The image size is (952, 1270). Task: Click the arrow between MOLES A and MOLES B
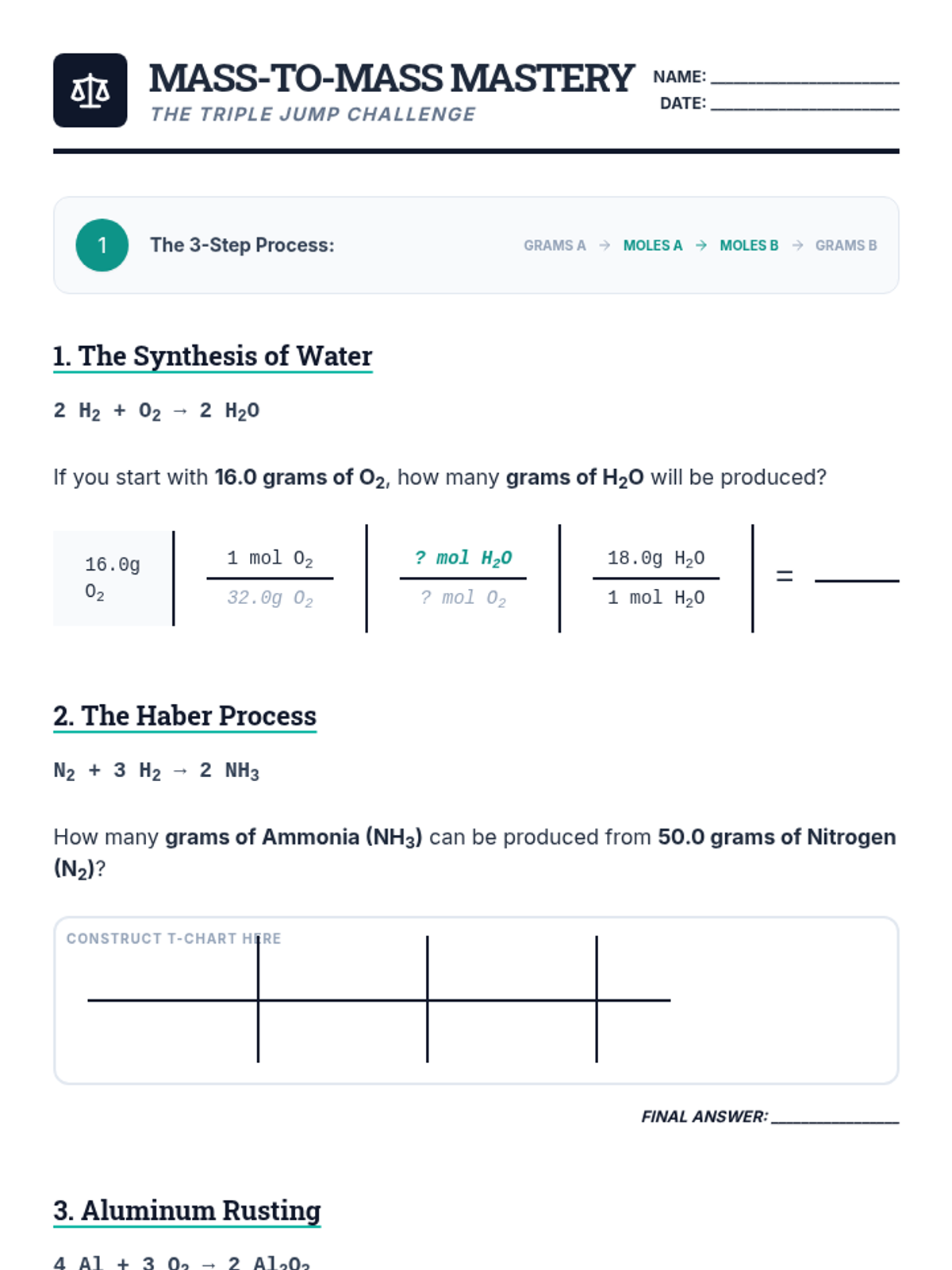tap(701, 245)
